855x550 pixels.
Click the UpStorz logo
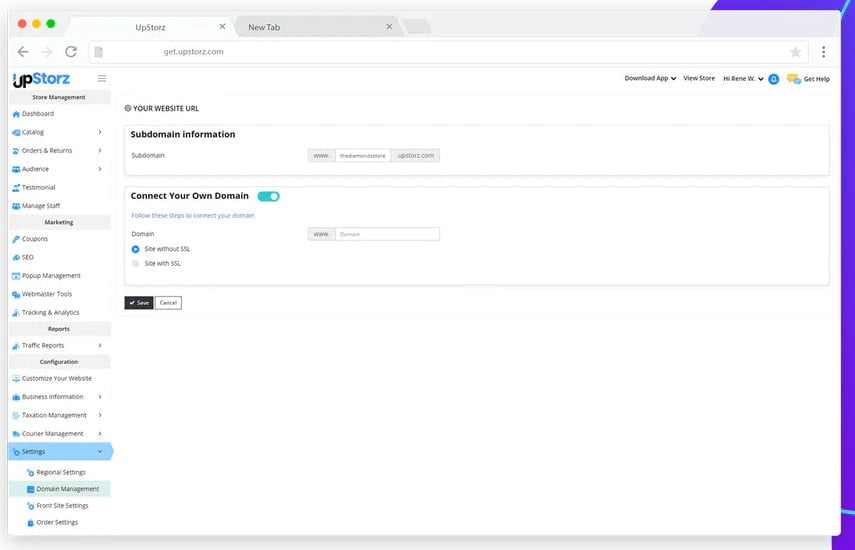(x=41, y=80)
